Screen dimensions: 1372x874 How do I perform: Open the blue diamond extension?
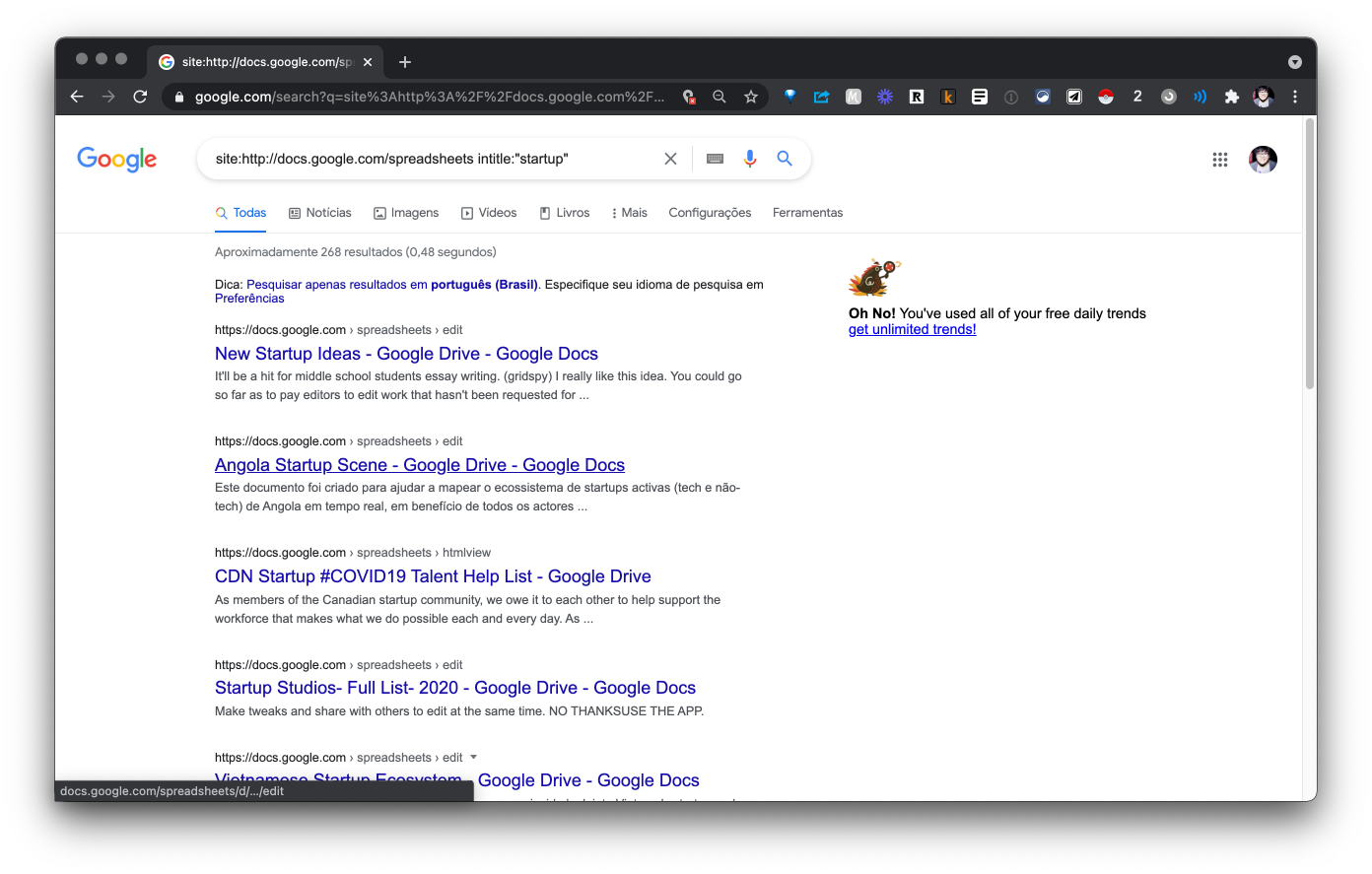pyautogui.click(x=789, y=97)
